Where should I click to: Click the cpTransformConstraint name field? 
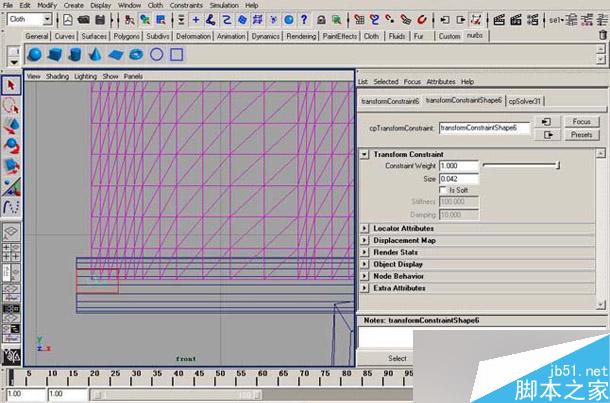[484, 128]
